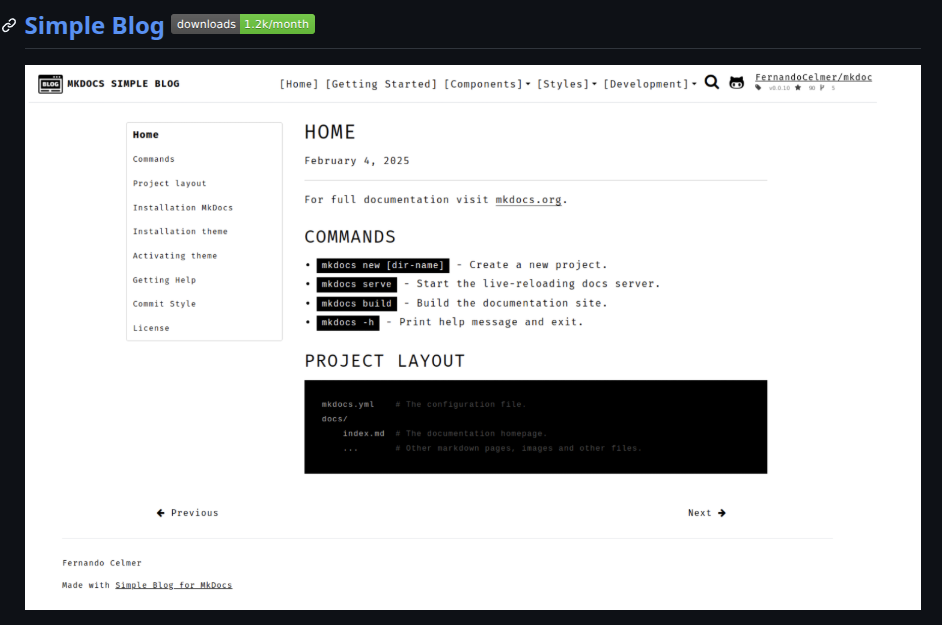Follow the mkdocs.org link
The image size is (942, 625).
[x=528, y=200]
